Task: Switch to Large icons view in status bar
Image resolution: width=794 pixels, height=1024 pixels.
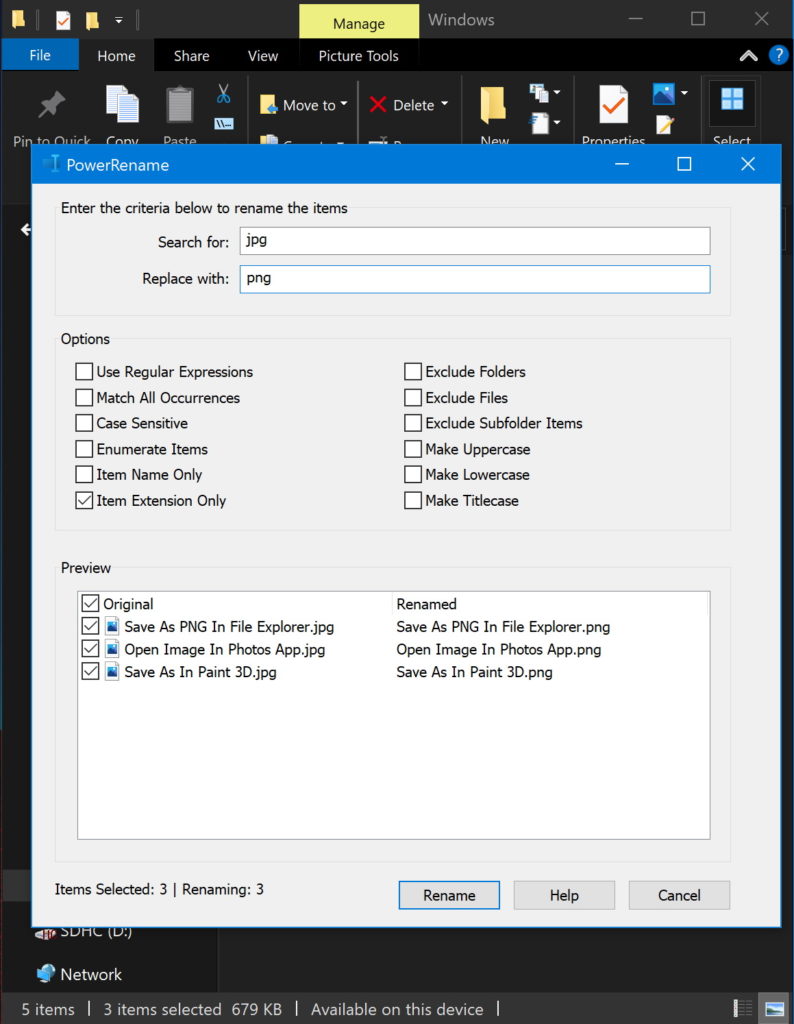Action: click(x=774, y=1009)
